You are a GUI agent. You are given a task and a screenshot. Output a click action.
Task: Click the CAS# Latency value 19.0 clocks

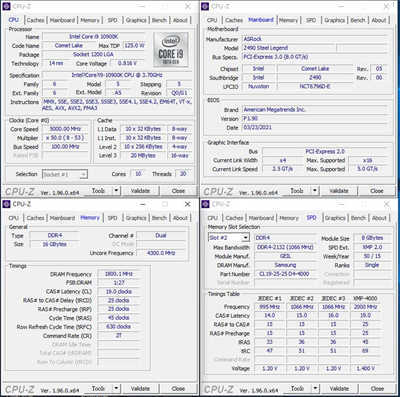(119, 292)
